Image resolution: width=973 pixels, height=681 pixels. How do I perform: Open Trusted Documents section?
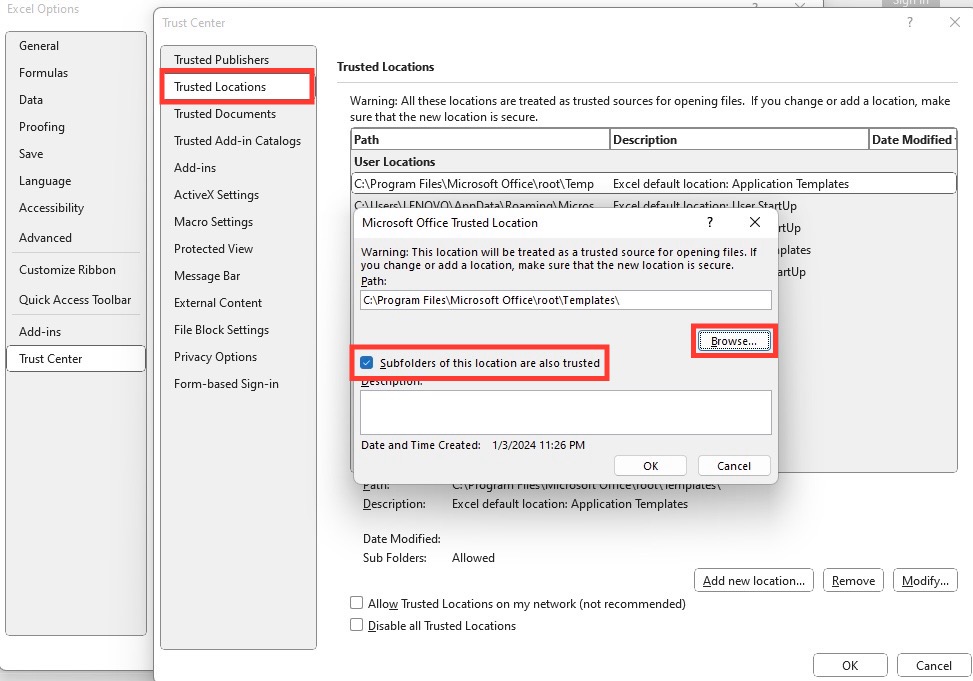click(225, 114)
